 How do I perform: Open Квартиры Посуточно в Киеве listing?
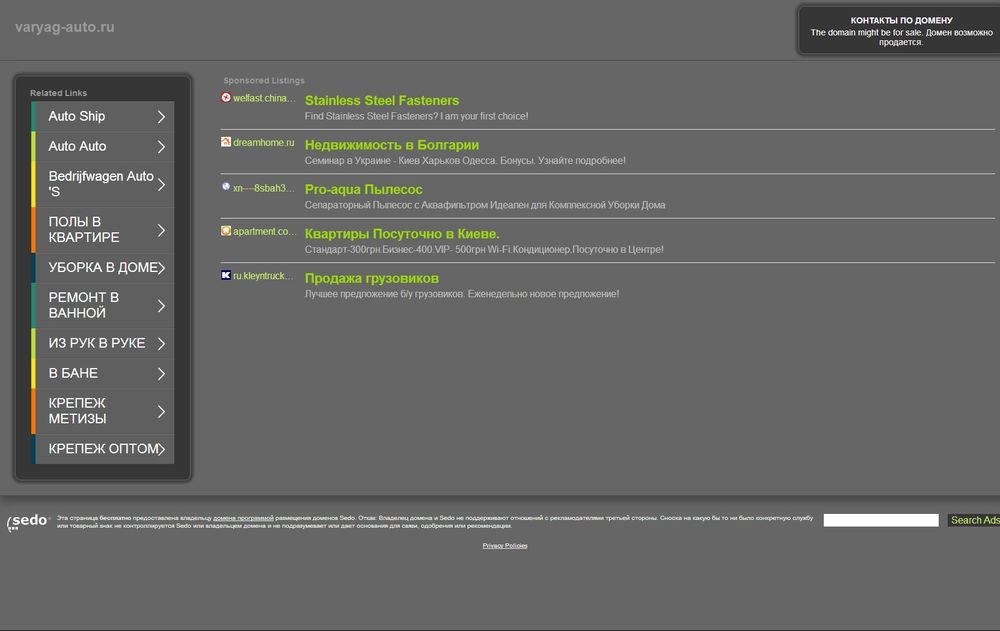[x=402, y=234]
